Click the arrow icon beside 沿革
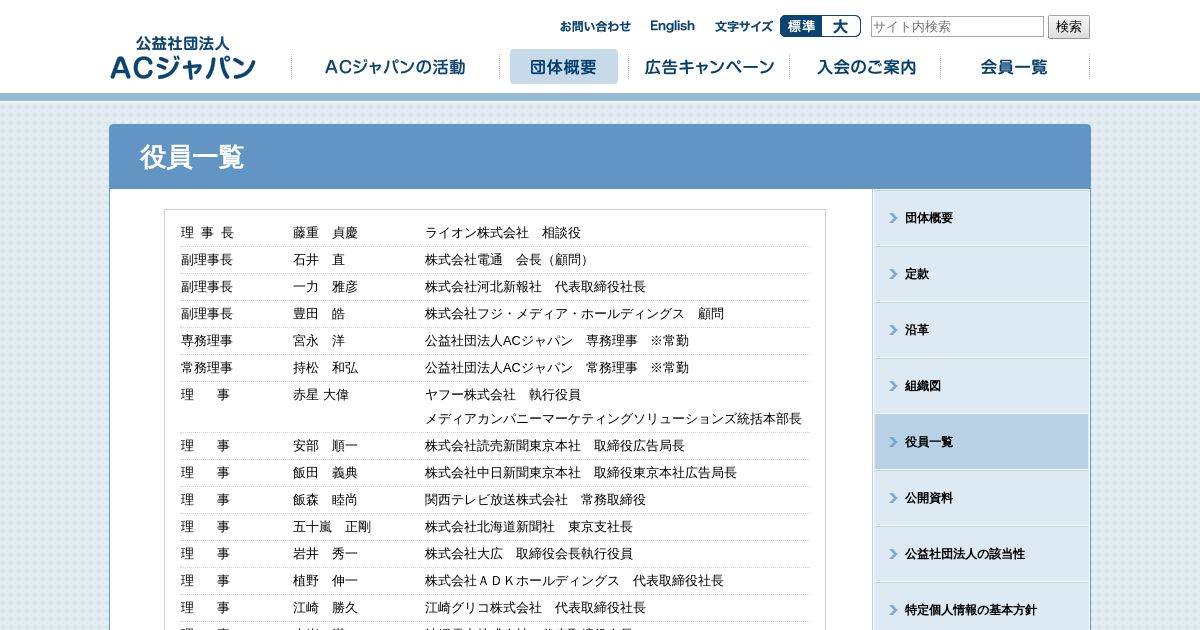This screenshot has width=1200, height=630. click(x=893, y=330)
